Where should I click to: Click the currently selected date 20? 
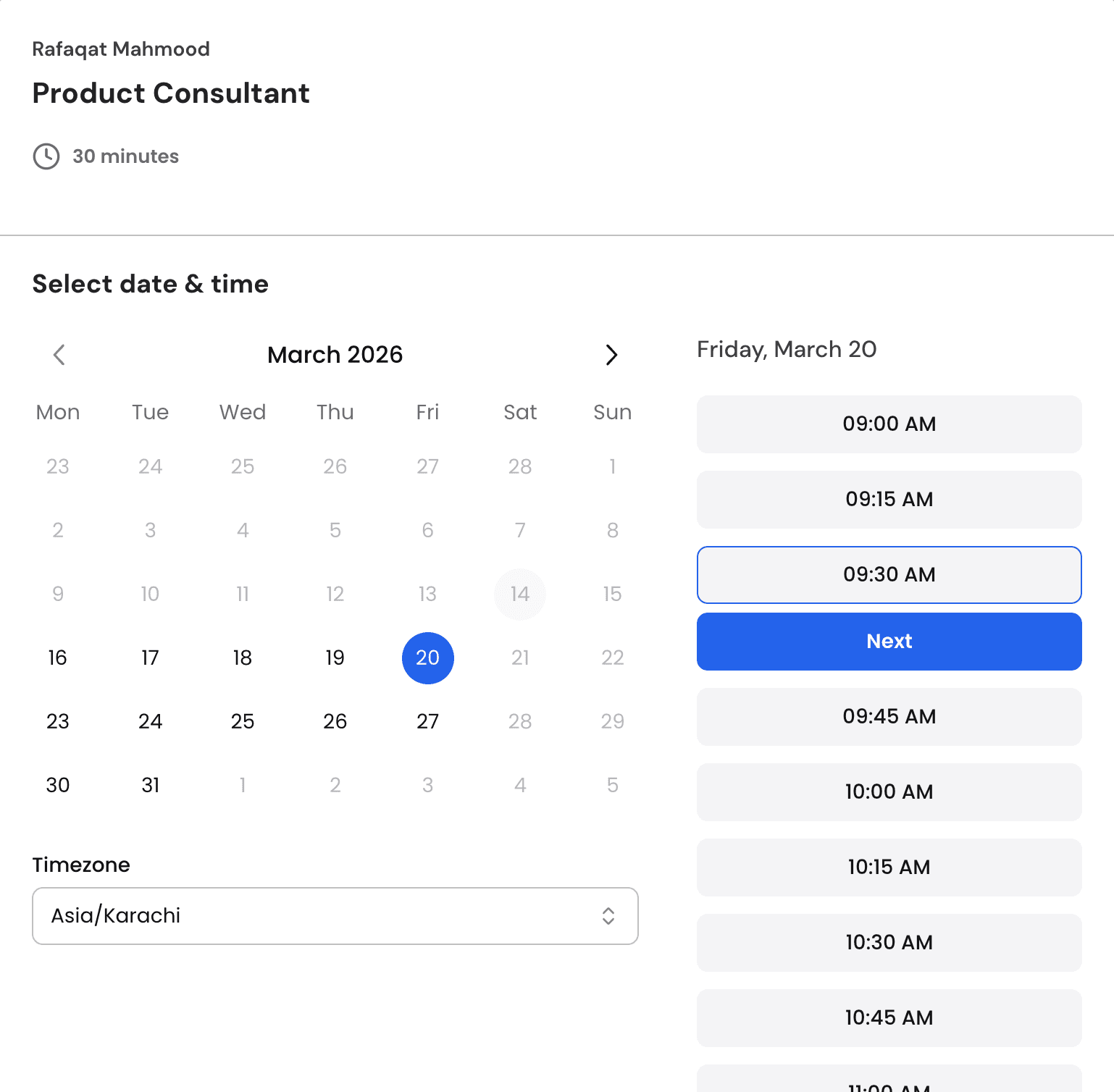(x=427, y=658)
